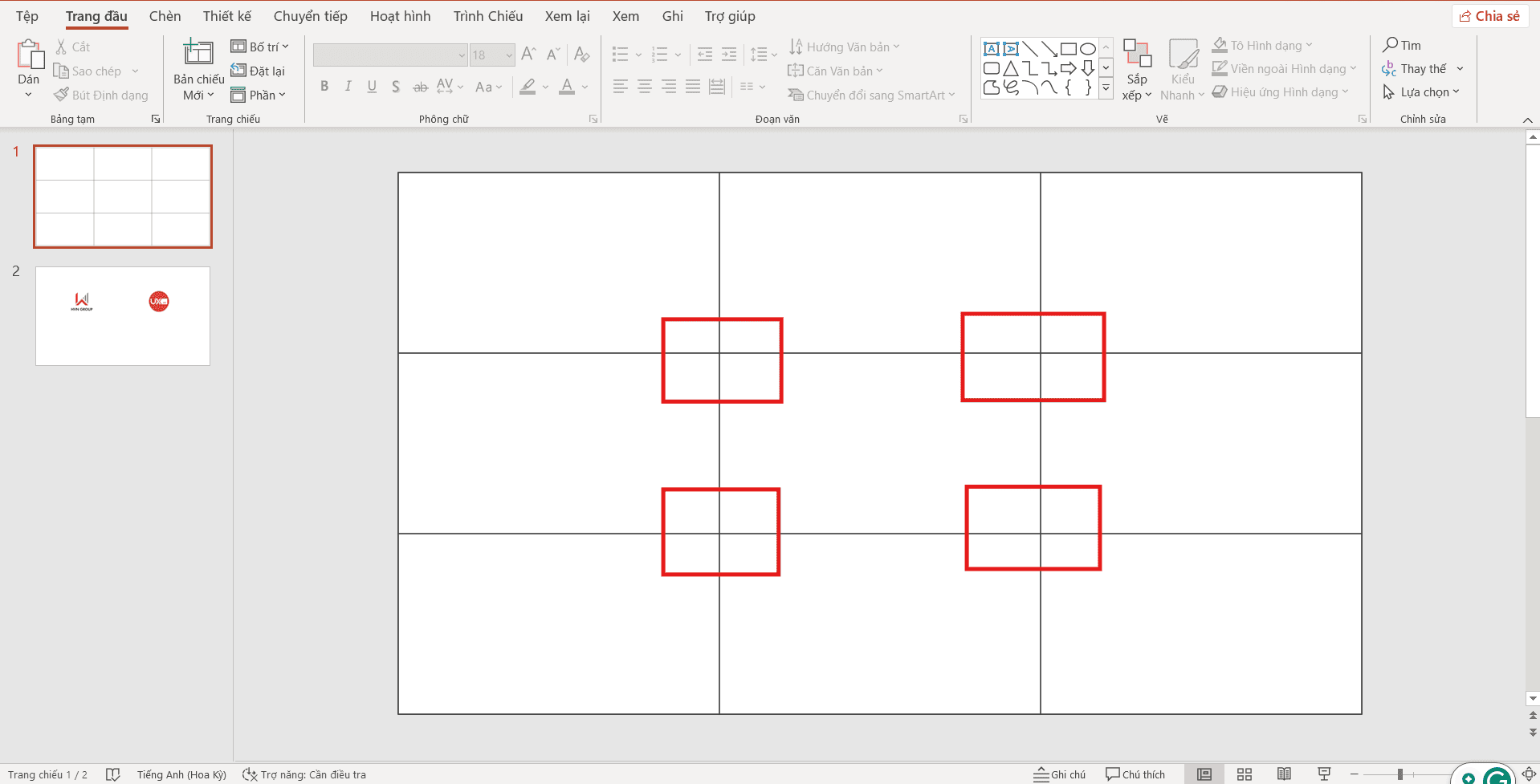Select the Bút Định dạng format painter tool
Screen dimensions: 1540x784
pos(100,95)
